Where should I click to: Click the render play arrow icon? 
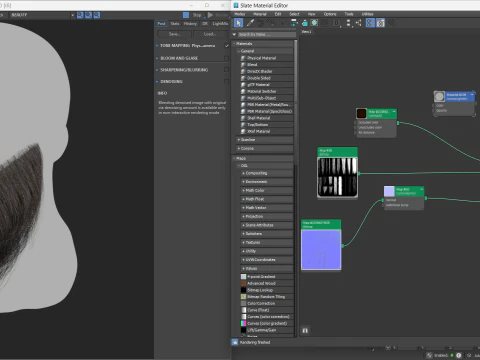point(210,15)
